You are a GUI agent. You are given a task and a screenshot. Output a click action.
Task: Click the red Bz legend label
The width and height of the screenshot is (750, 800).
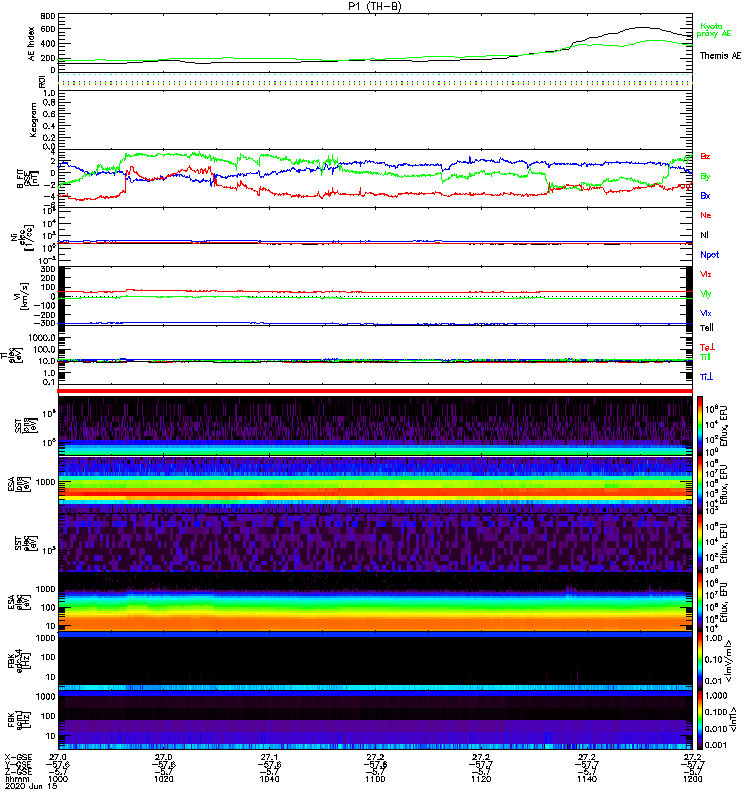pos(705,156)
